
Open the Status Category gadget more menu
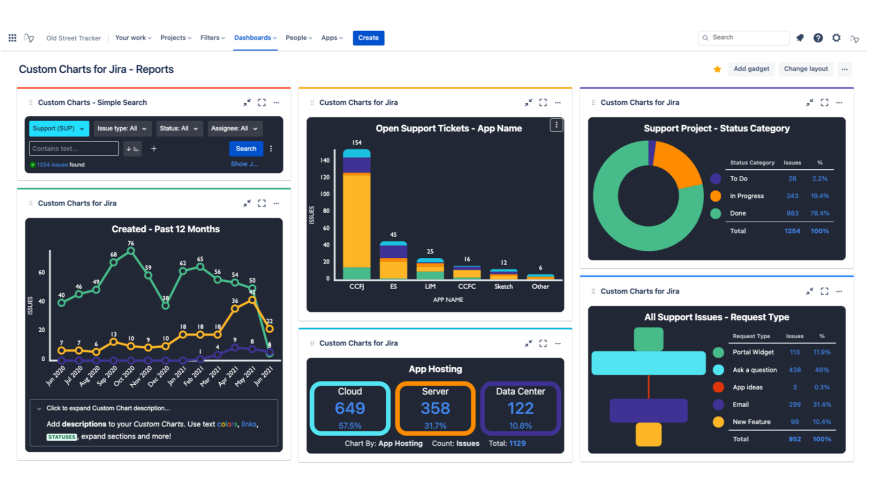click(839, 102)
